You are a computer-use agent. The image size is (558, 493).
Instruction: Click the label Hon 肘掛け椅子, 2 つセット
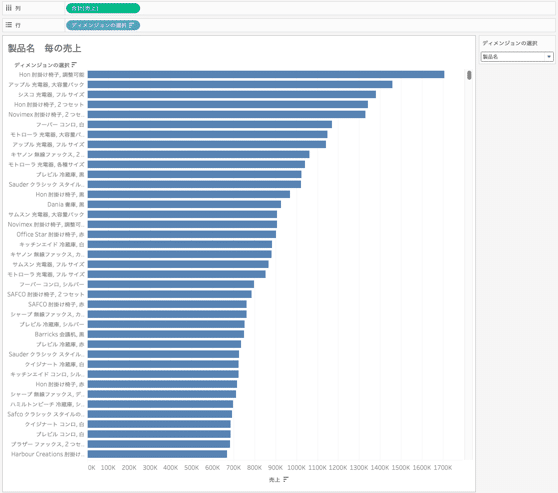[49, 104]
